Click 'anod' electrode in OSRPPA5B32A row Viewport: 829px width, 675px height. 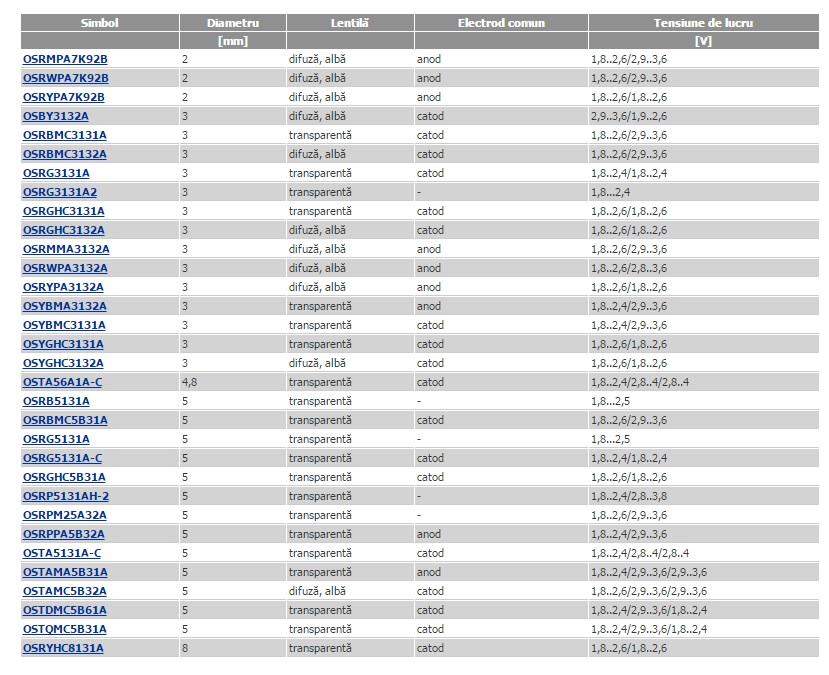[428, 534]
